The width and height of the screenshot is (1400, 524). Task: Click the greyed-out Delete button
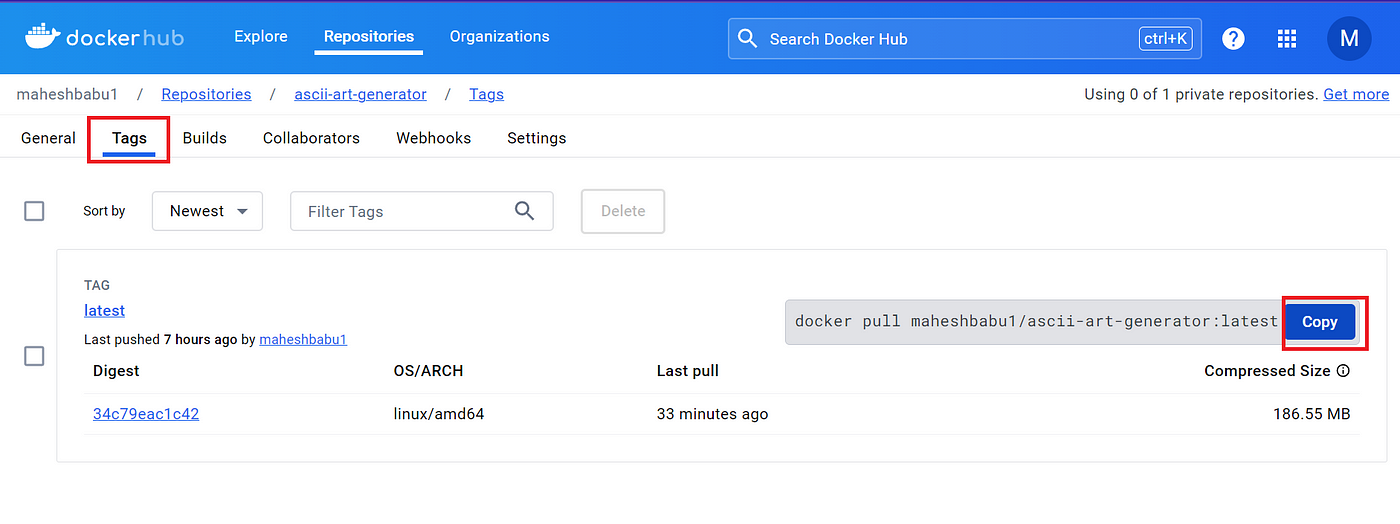(623, 211)
